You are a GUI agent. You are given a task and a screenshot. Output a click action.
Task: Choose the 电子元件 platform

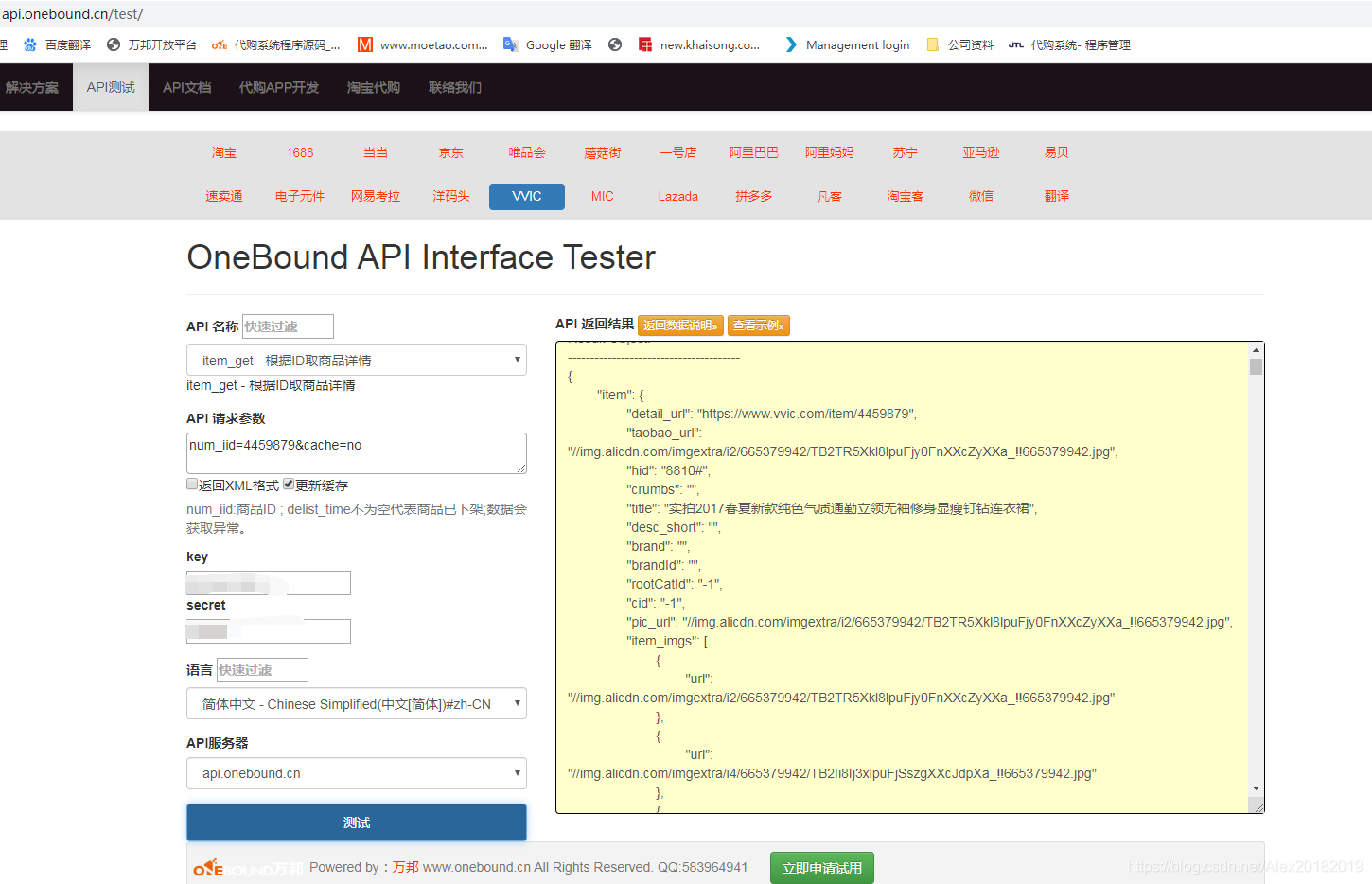(300, 196)
